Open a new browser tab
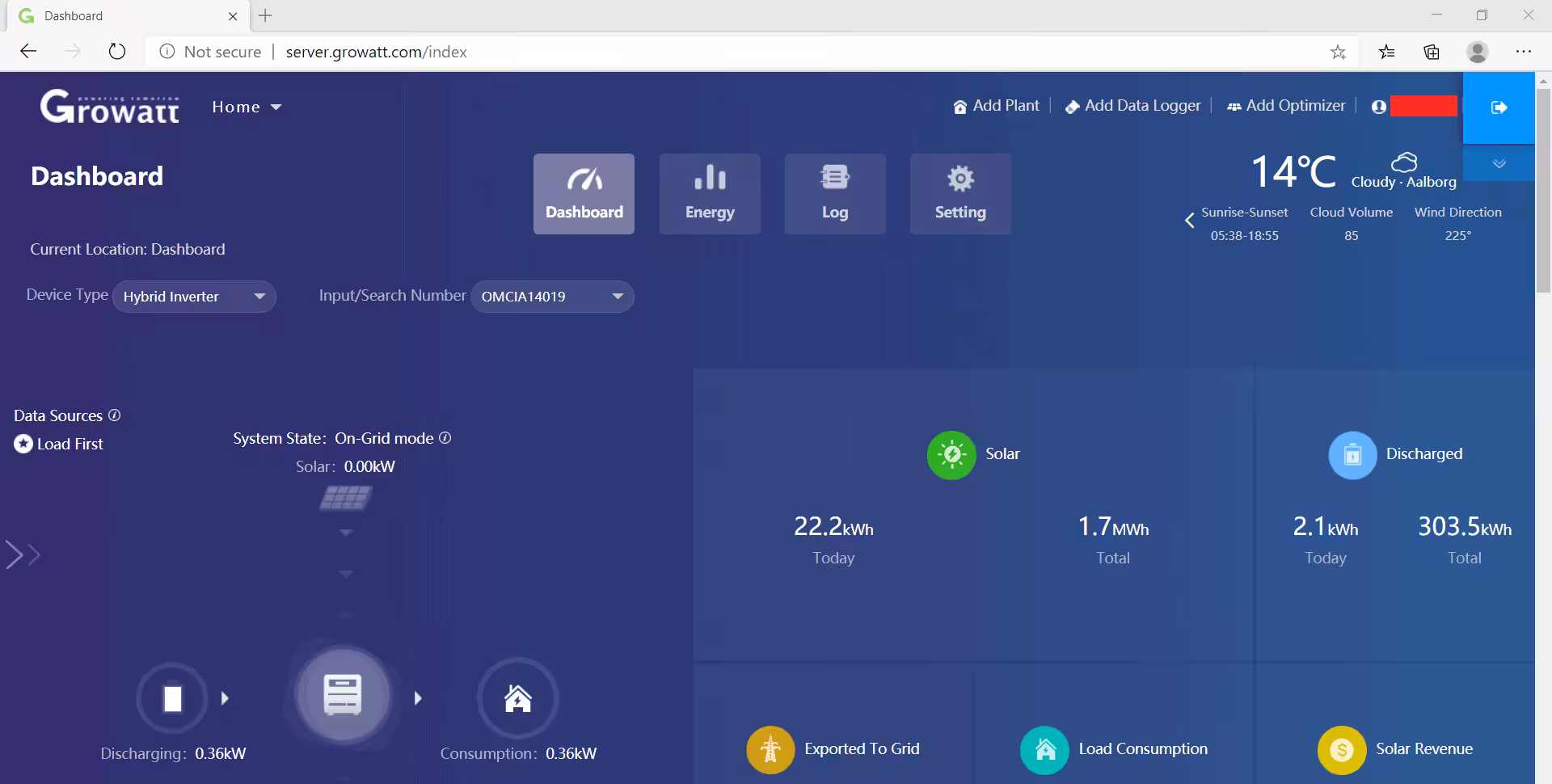The height and width of the screenshot is (784, 1552). [x=265, y=15]
